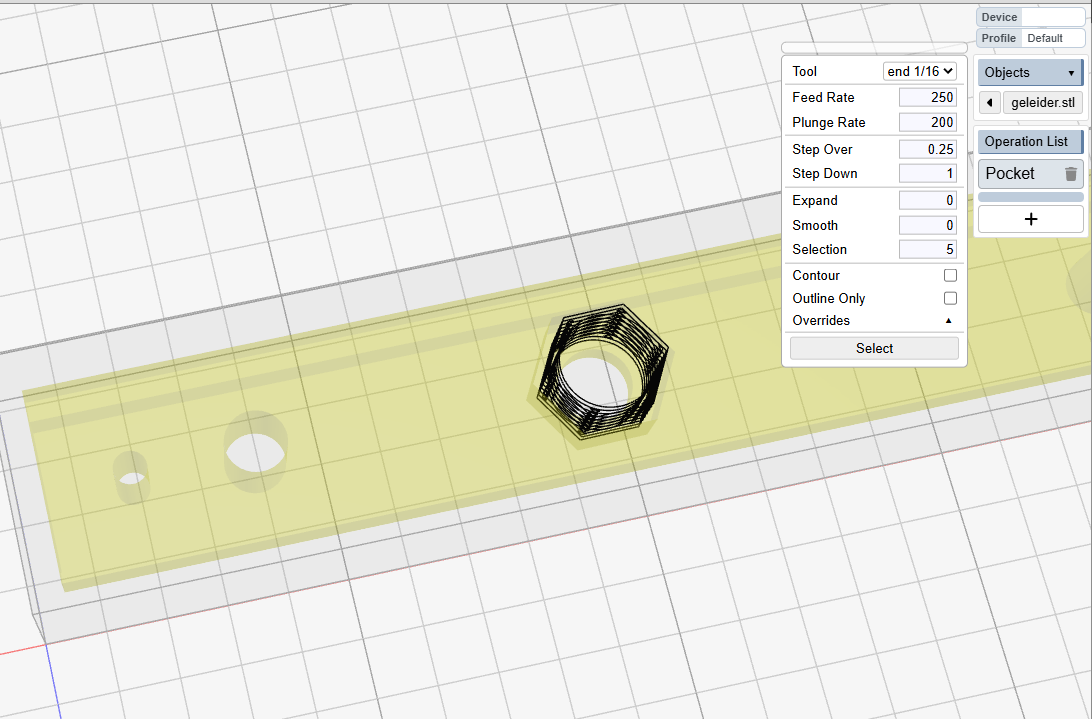Delete the Pocket operation with trash icon
The width and height of the screenshot is (1092, 719).
[1070, 174]
